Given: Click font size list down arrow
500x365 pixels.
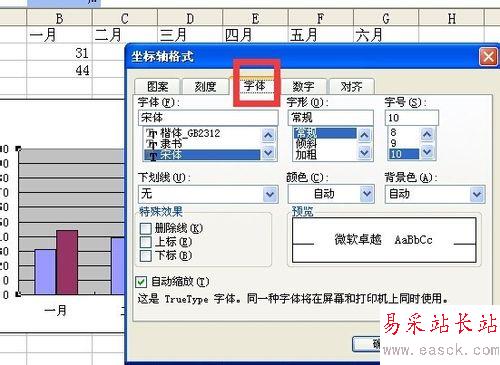Looking at the screenshot, I should [x=427, y=152].
